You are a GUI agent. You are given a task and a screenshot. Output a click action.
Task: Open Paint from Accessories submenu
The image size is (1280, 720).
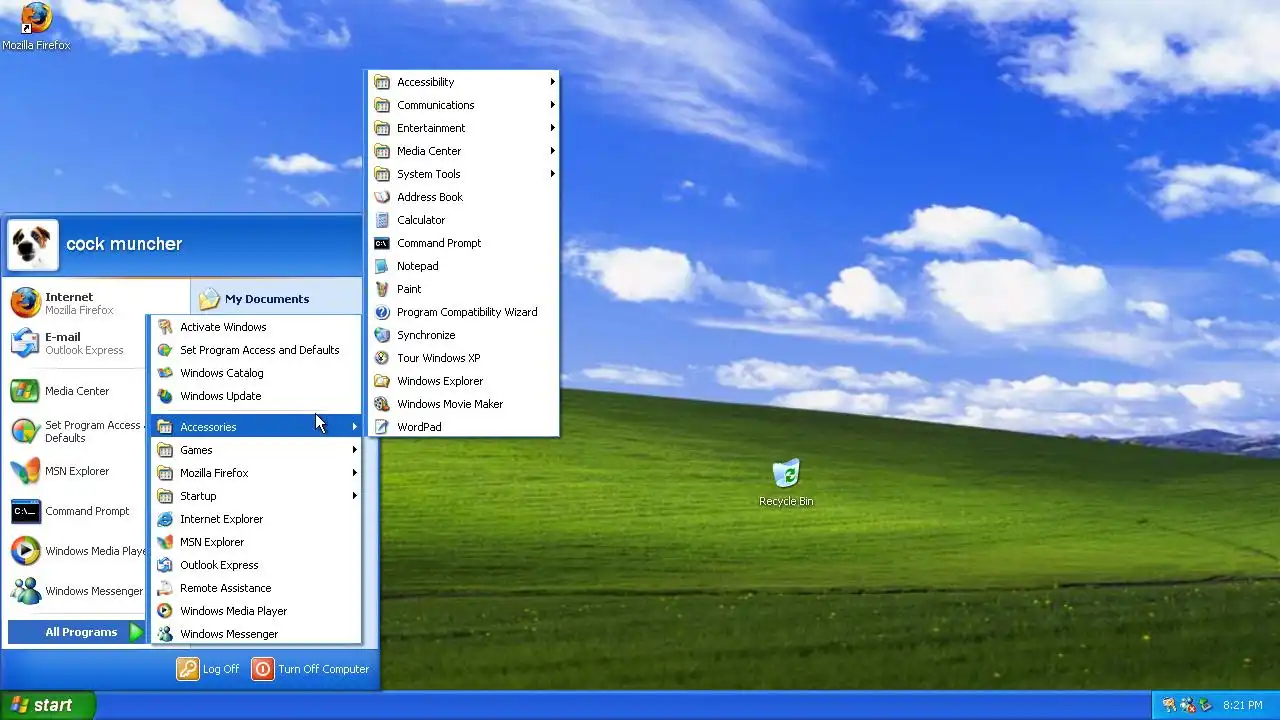[463, 289]
